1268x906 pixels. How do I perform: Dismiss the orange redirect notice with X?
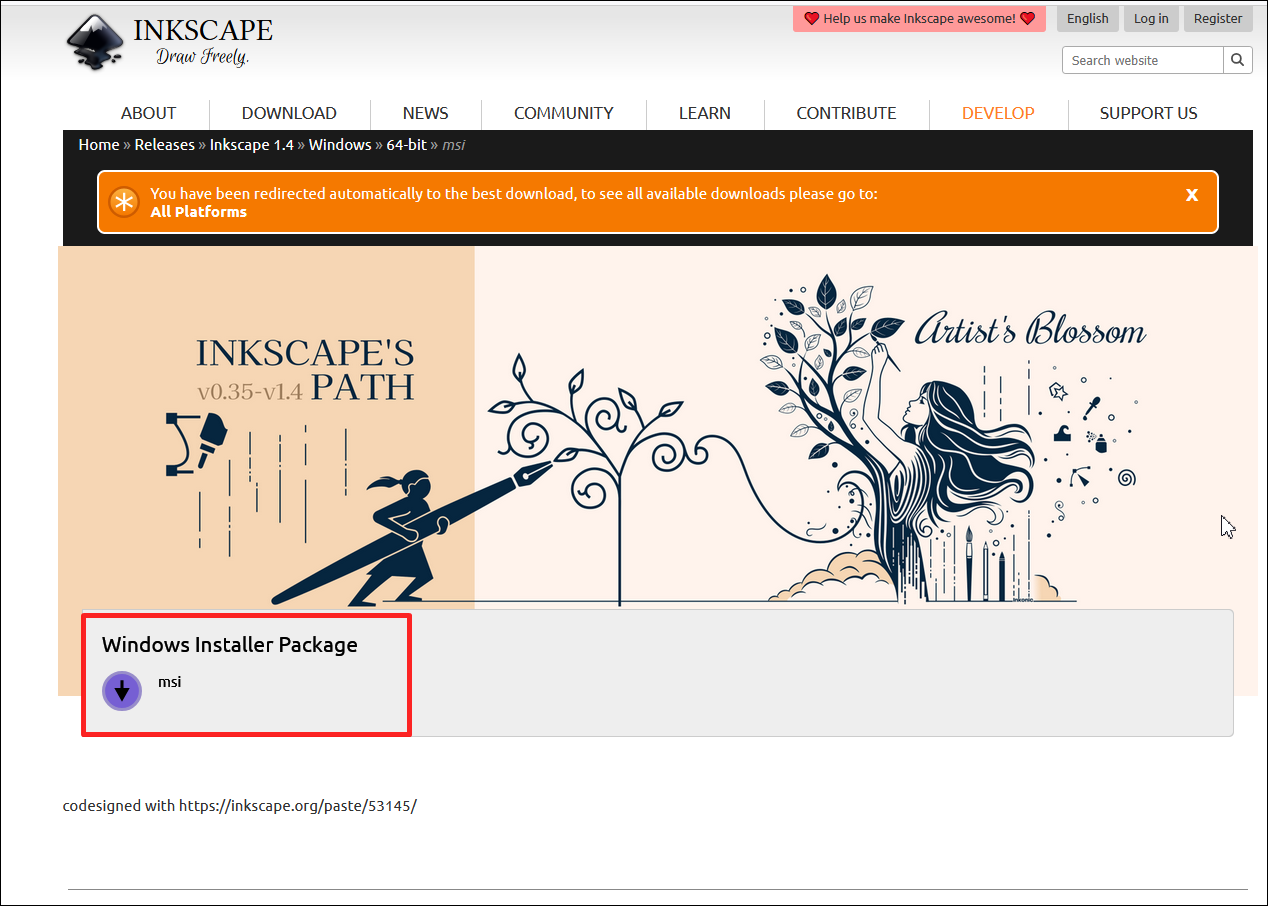coord(1192,195)
